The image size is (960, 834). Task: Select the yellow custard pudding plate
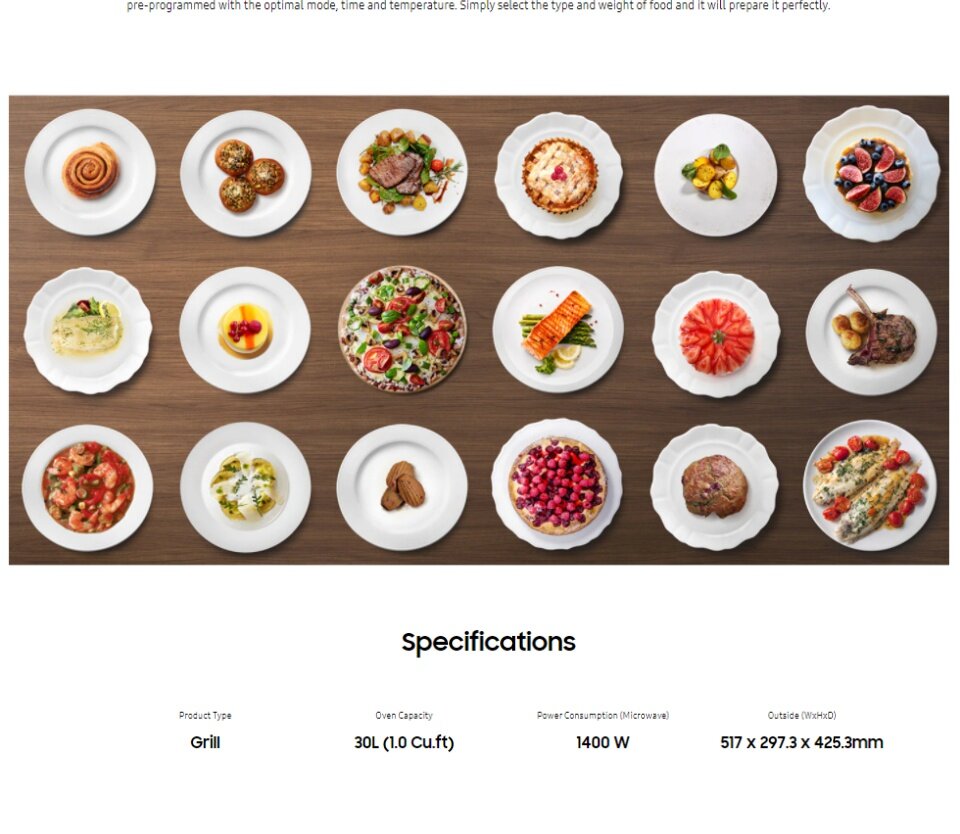click(245, 329)
